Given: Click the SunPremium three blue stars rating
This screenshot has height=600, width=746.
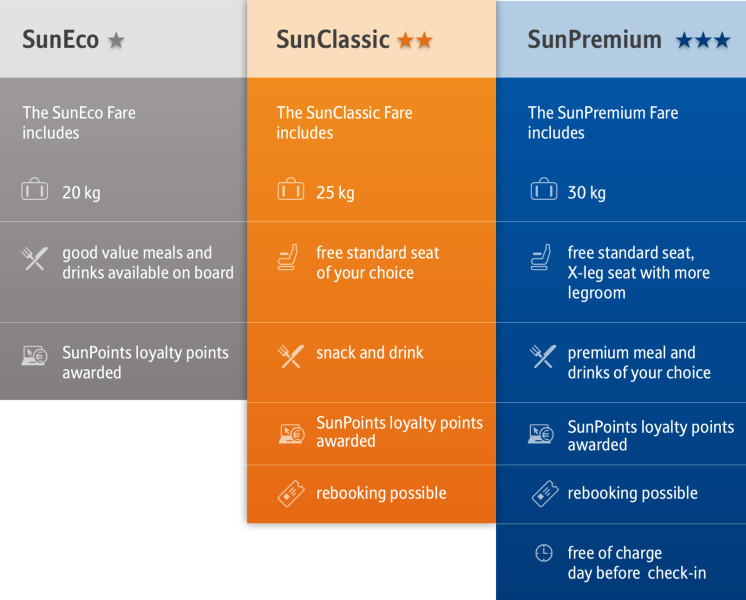Looking at the screenshot, I should pyautogui.click(x=703, y=40).
